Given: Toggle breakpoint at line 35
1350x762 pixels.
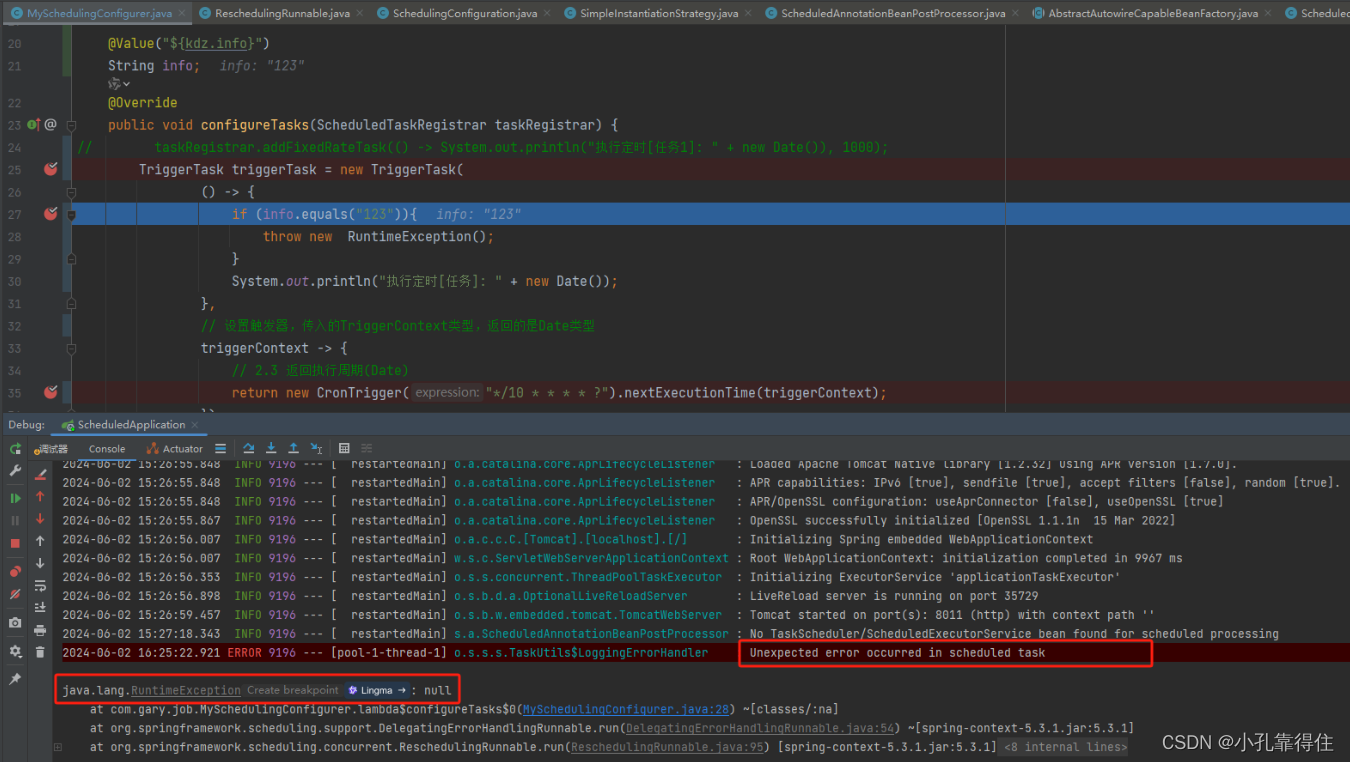Looking at the screenshot, I should [x=50, y=392].
